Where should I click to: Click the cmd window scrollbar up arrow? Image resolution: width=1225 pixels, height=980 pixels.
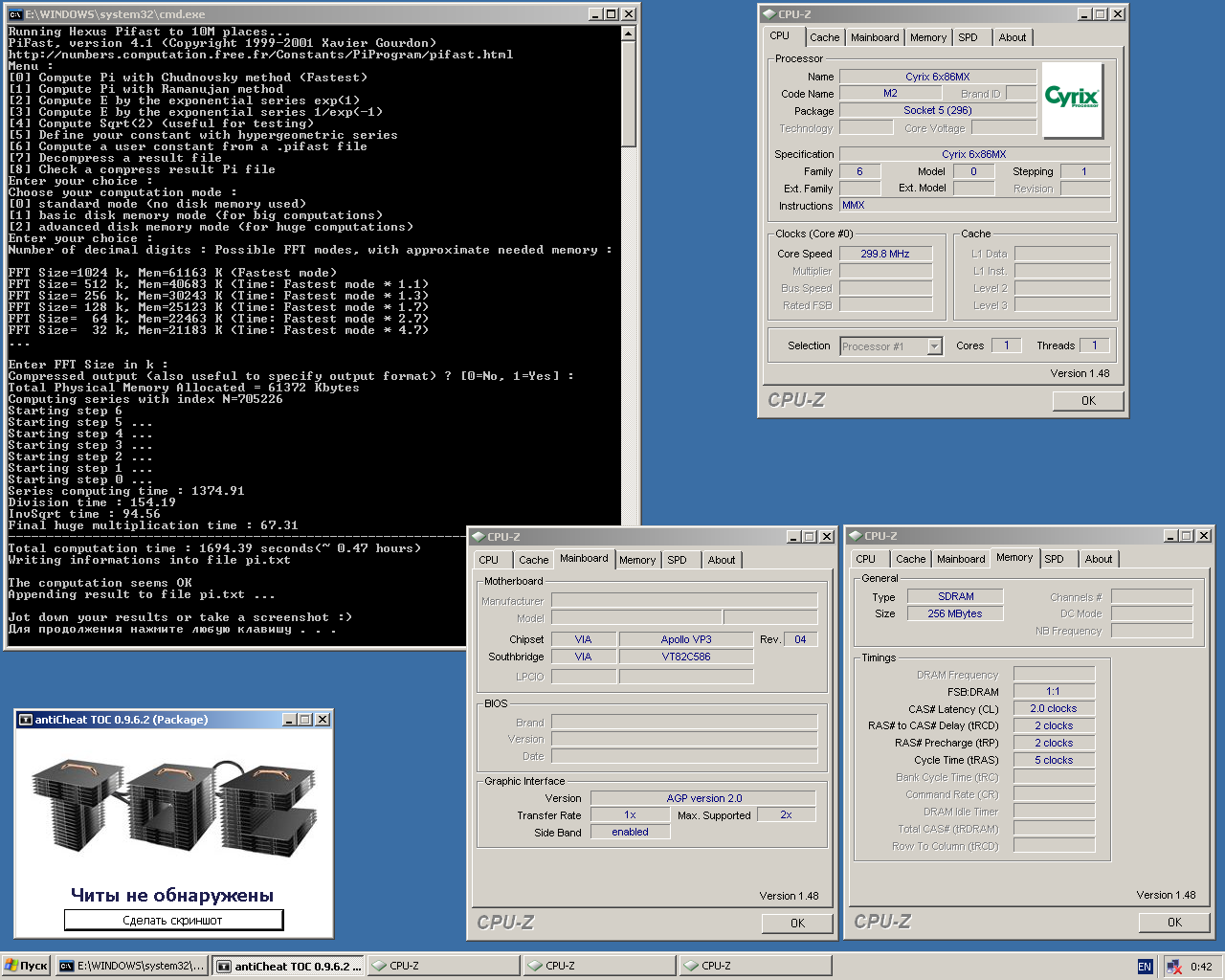pyautogui.click(x=628, y=33)
